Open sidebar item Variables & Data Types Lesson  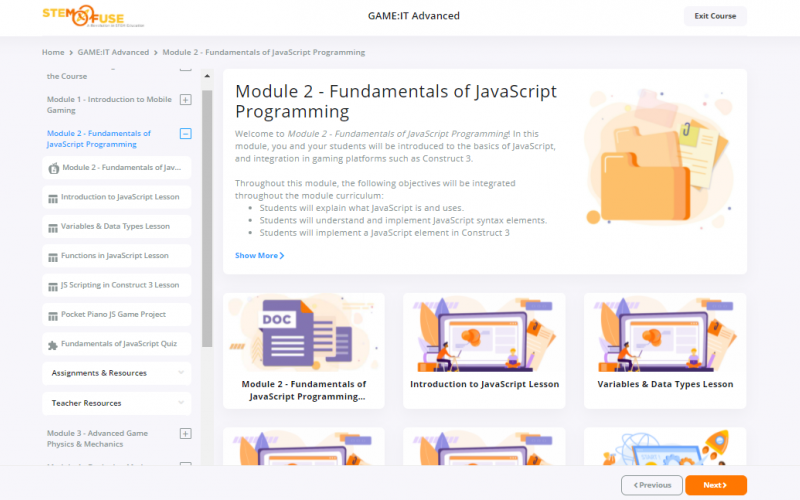[116, 227]
